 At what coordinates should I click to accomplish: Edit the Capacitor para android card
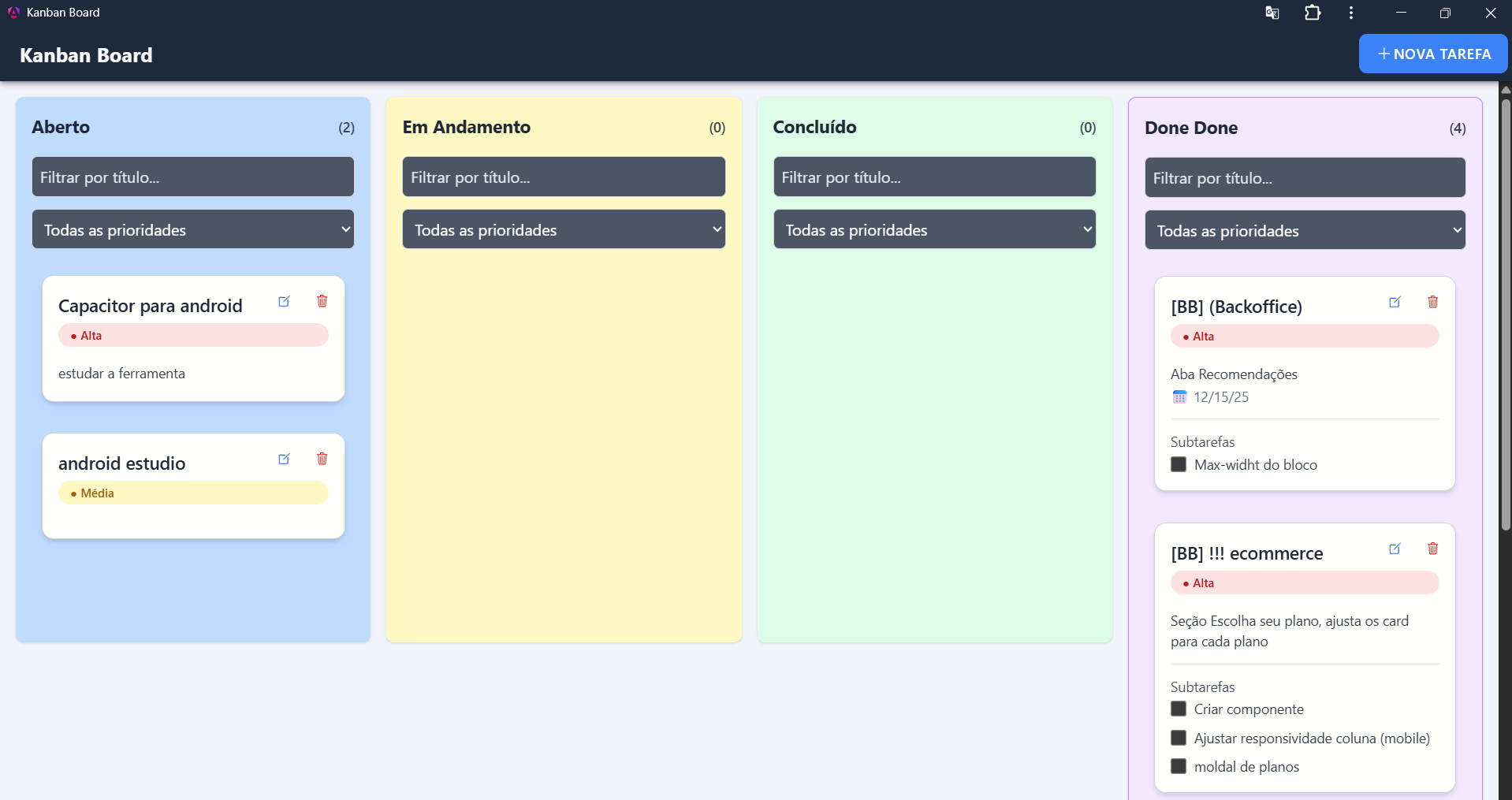click(x=284, y=301)
